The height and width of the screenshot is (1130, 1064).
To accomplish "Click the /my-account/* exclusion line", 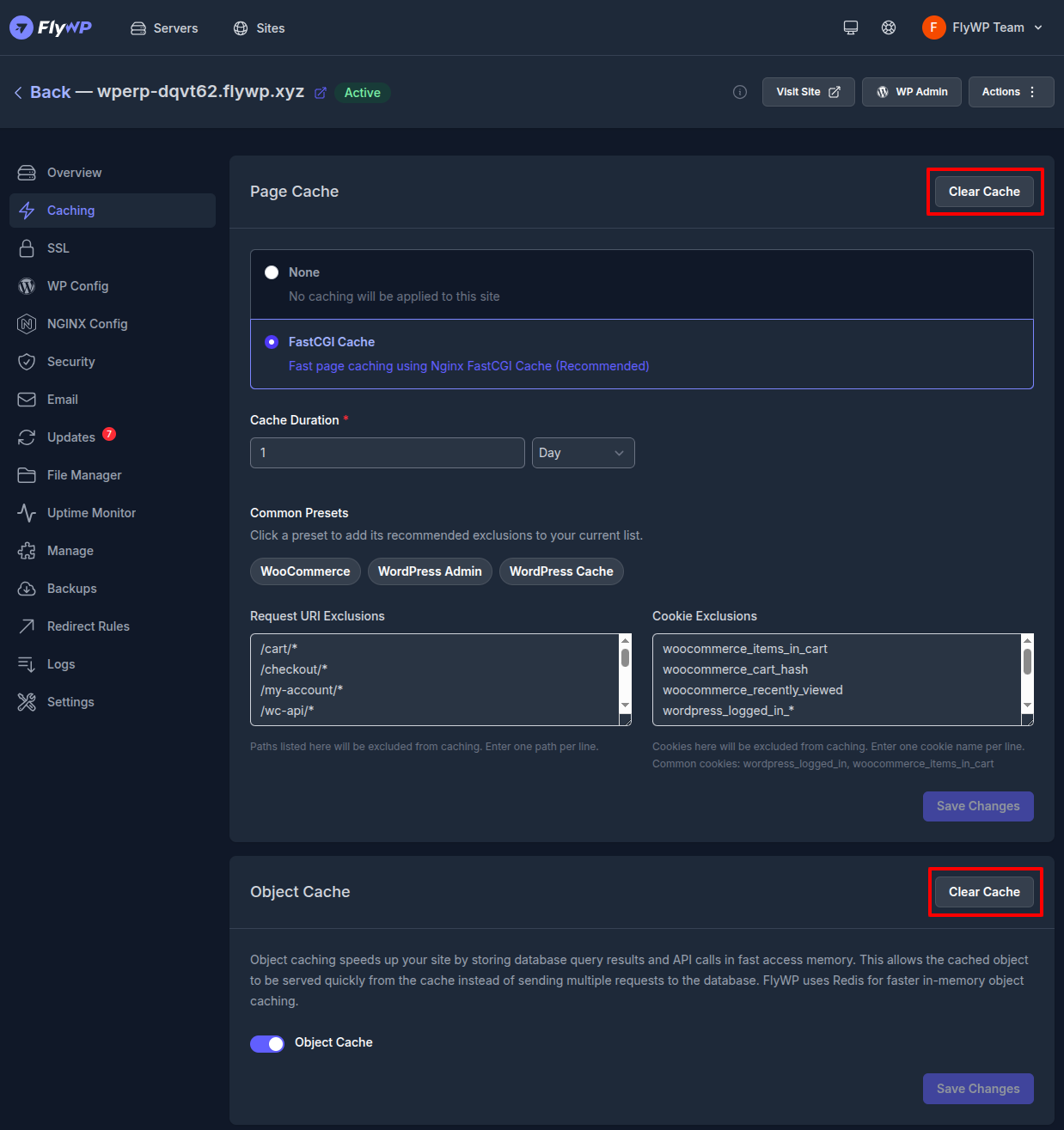I will click(302, 690).
